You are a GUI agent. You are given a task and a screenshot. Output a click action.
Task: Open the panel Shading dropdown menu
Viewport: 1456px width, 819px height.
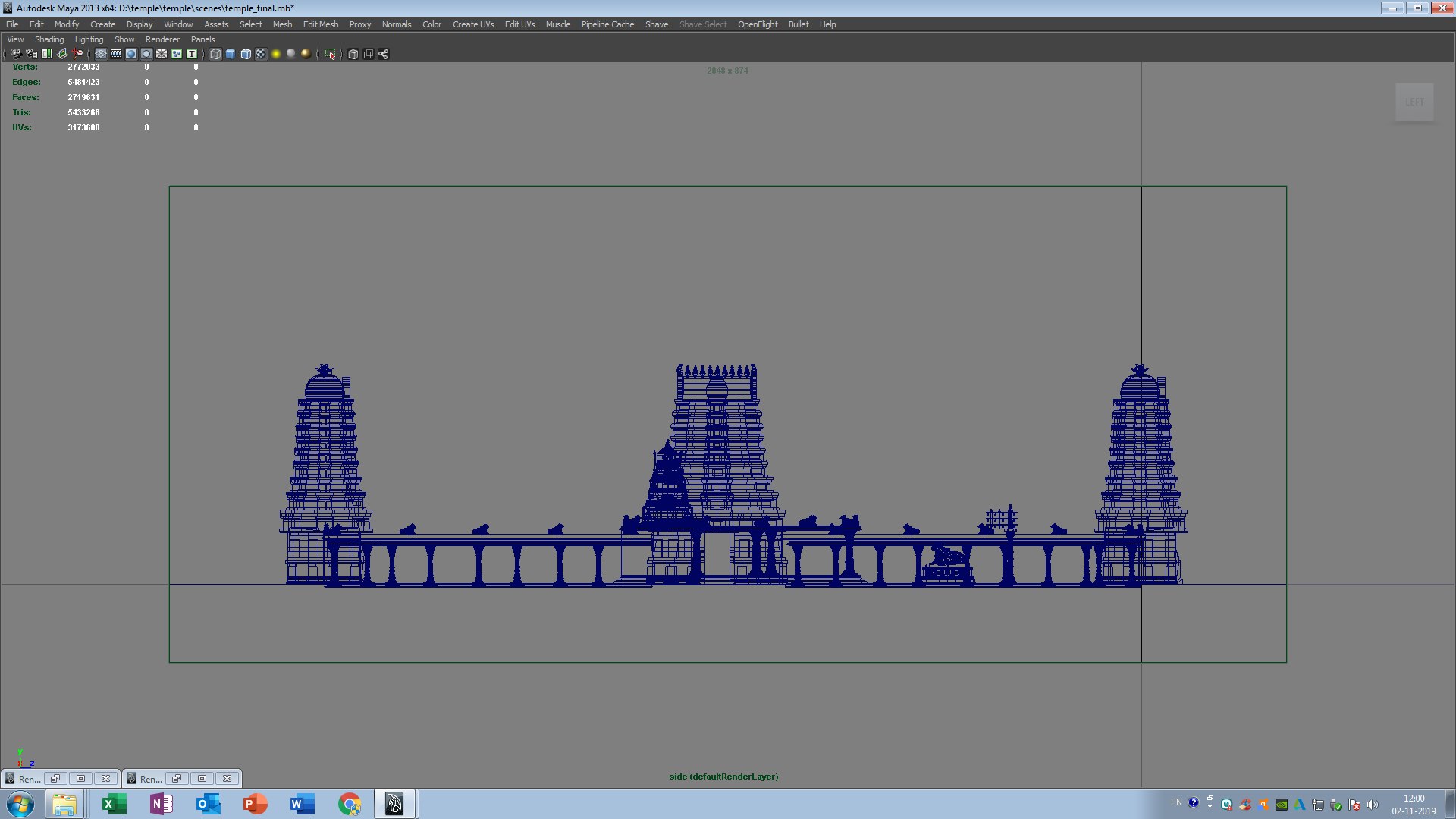click(49, 39)
